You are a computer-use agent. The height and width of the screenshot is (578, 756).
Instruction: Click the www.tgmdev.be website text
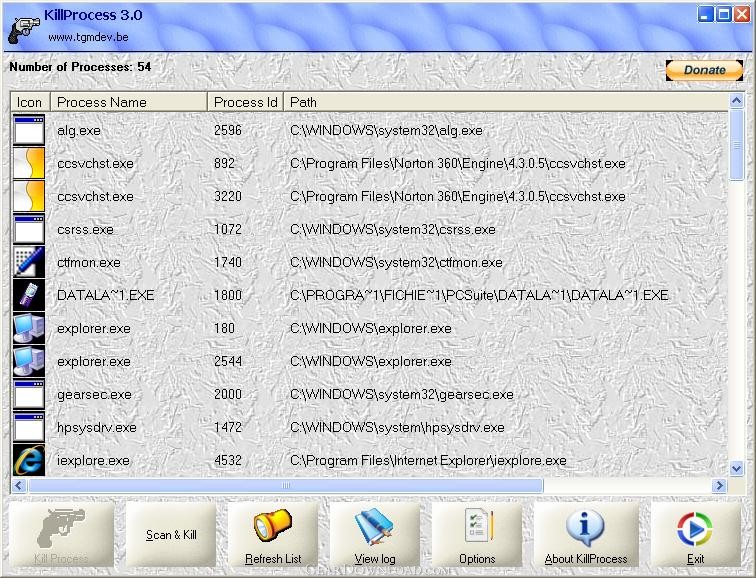pyautogui.click(x=88, y=37)
